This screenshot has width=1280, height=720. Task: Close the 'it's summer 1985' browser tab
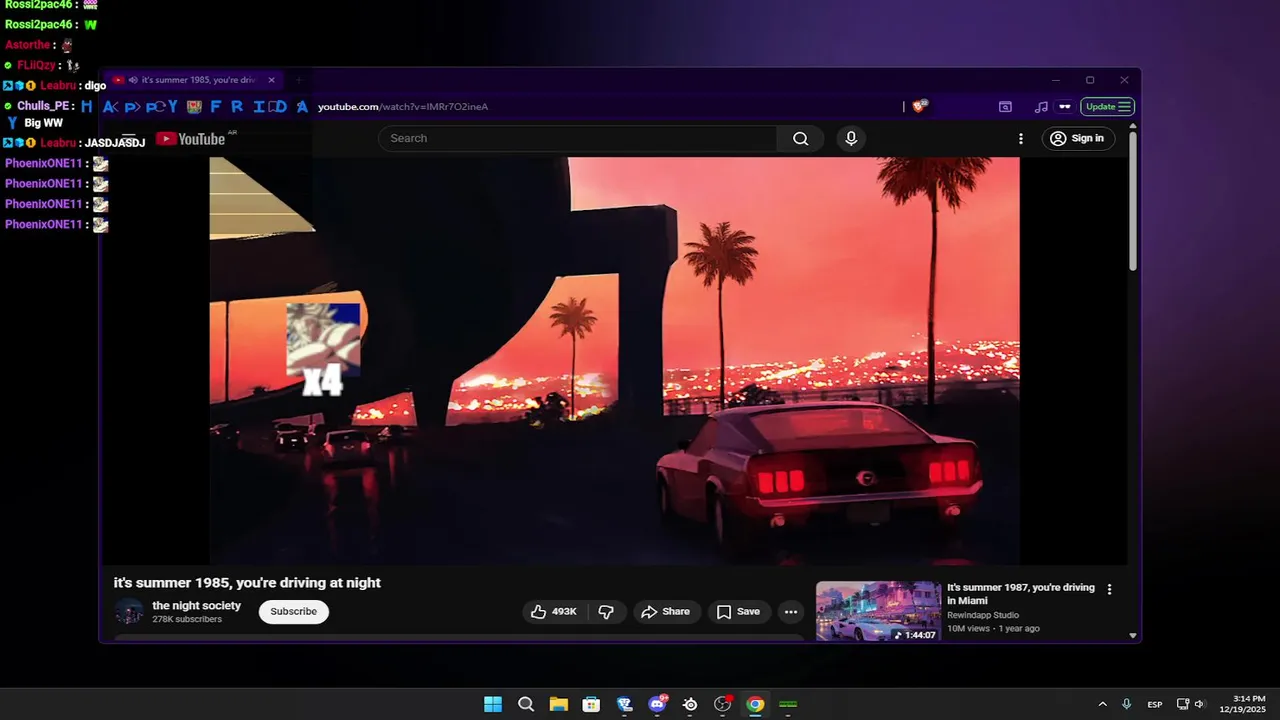pos(271,80)
